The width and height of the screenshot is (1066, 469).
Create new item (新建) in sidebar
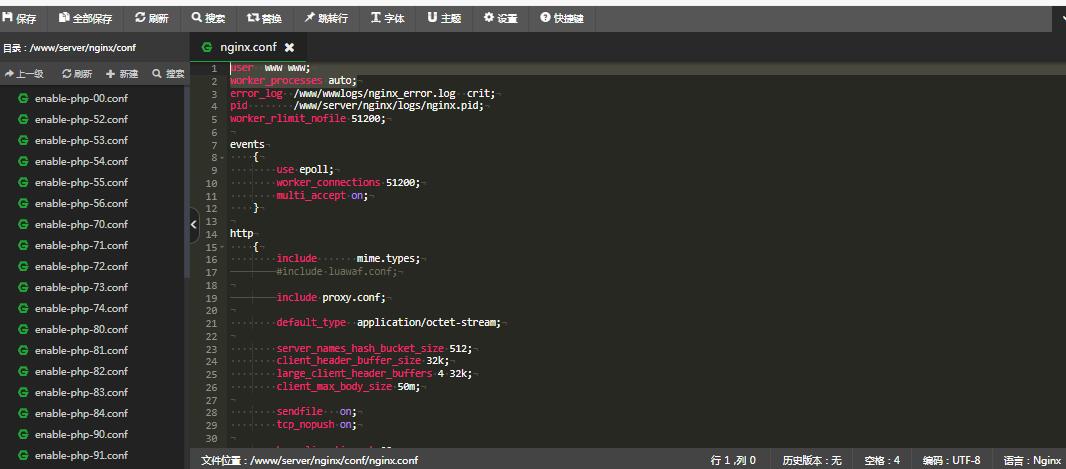[x=122, y=73]
